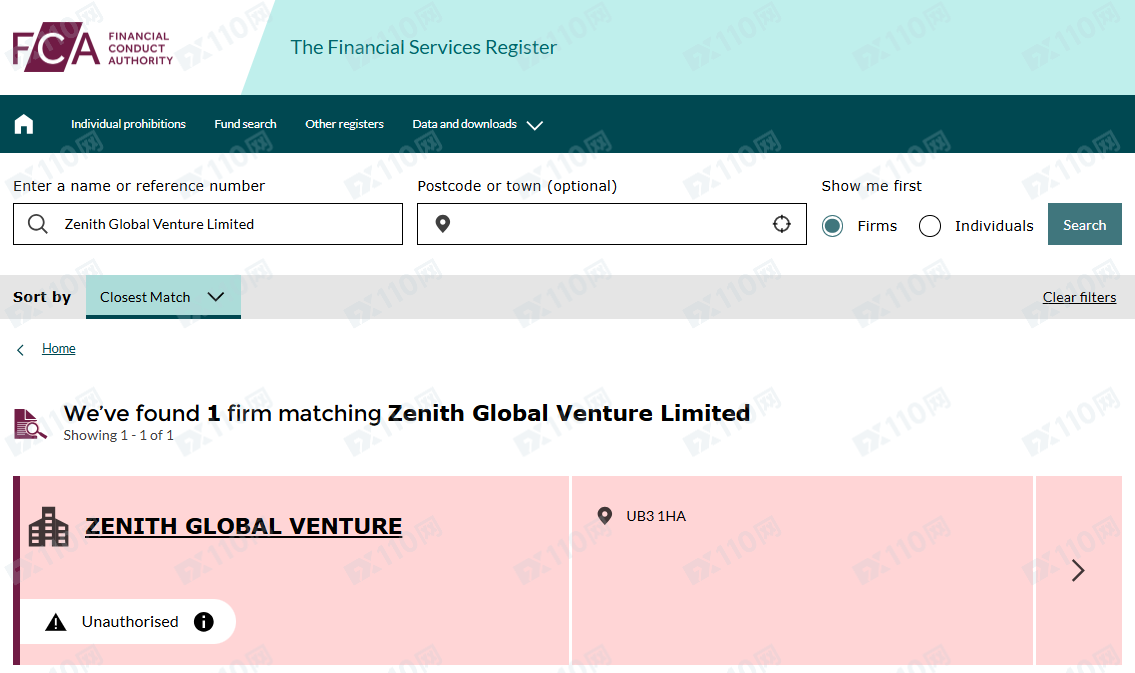
Task: Expand the Data and downloads menu
Action: click(x=478, y=124)
